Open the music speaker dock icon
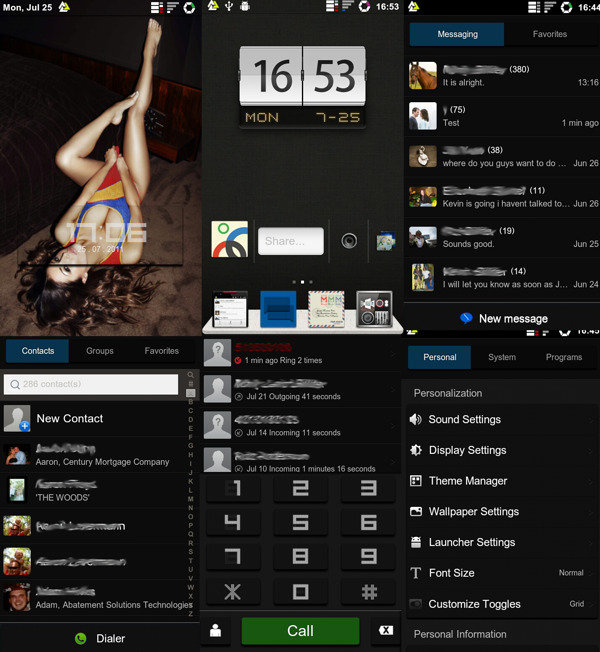Screen dimensions: 600x652 point(374,309)
